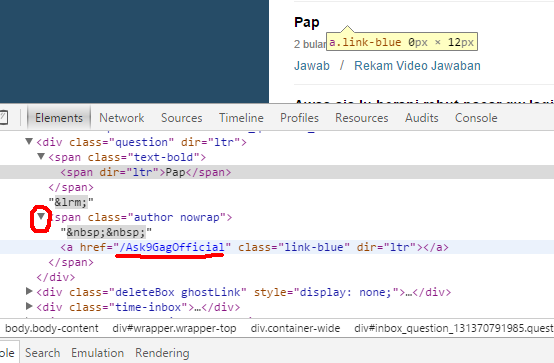Select the style display none attribute
The height and width of the screenshot is (363, 554).
[x=326, y=292]
